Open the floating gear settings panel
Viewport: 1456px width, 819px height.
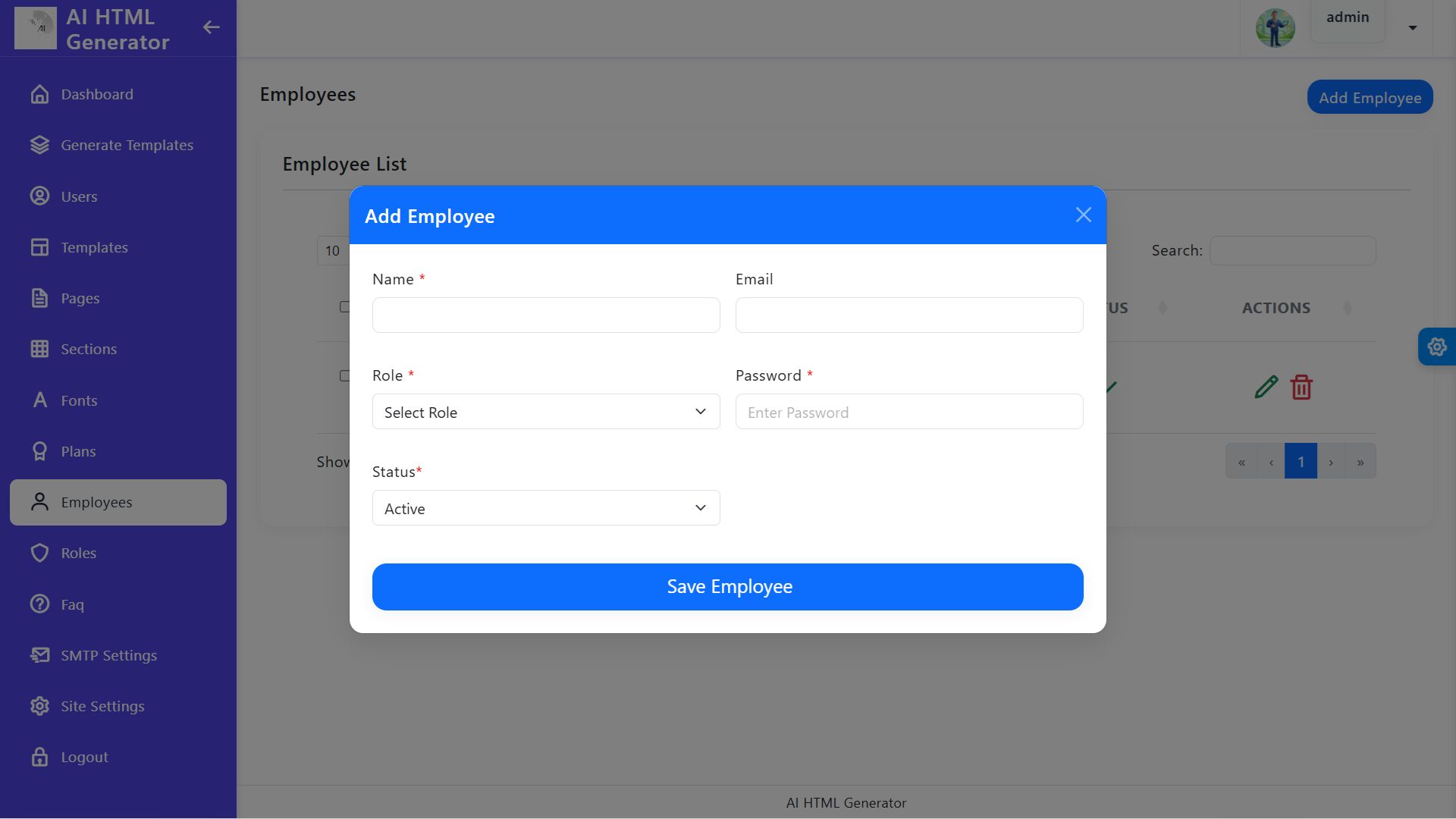pyautogui.click(x=1436, y=347)
